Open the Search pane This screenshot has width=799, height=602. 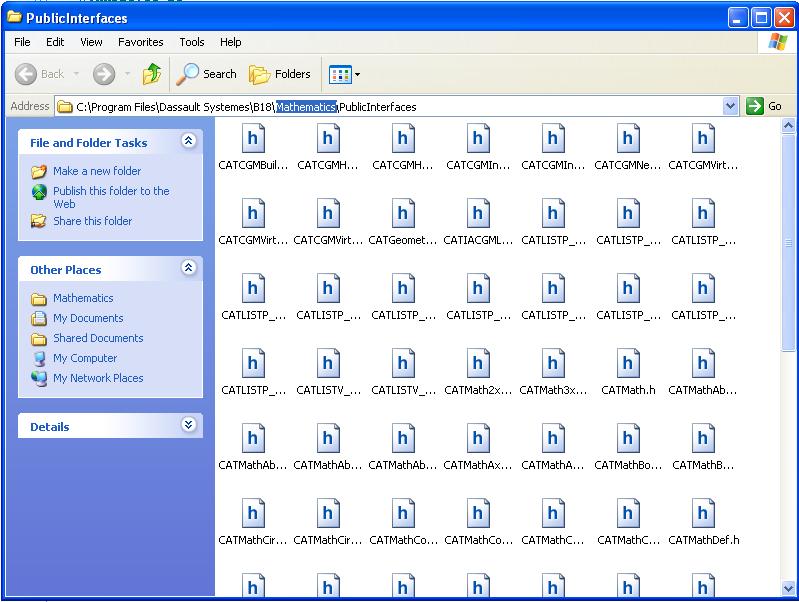pyautogui.click(x=206, y=74)
